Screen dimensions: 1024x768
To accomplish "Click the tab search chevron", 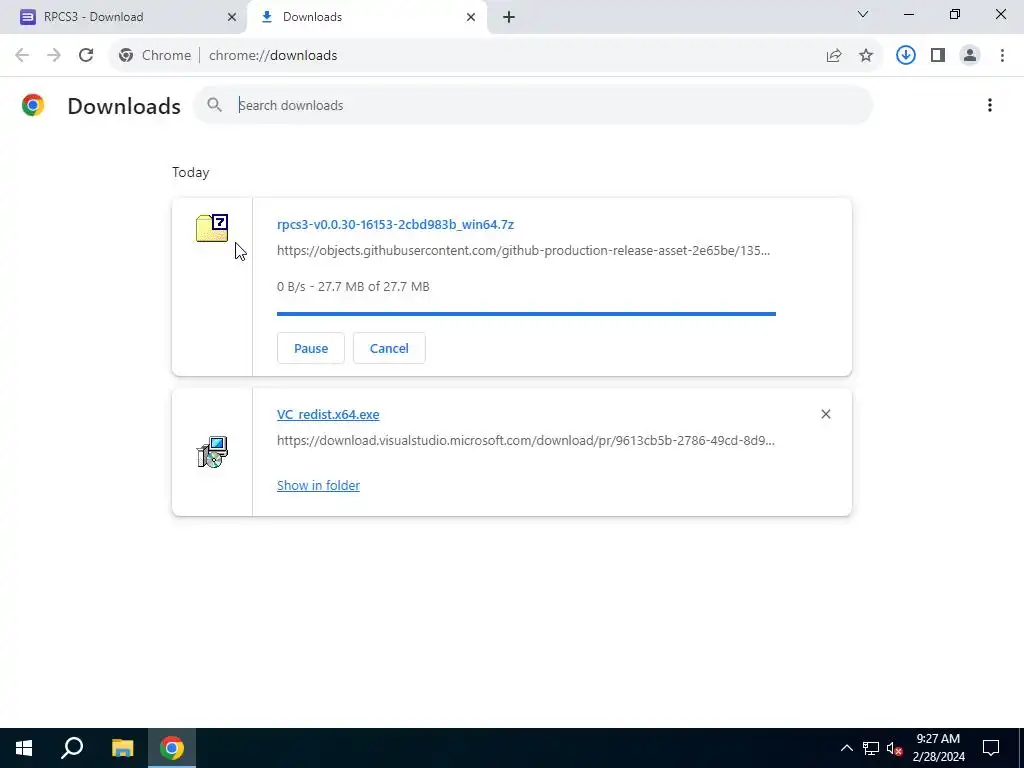I will 863,14.
